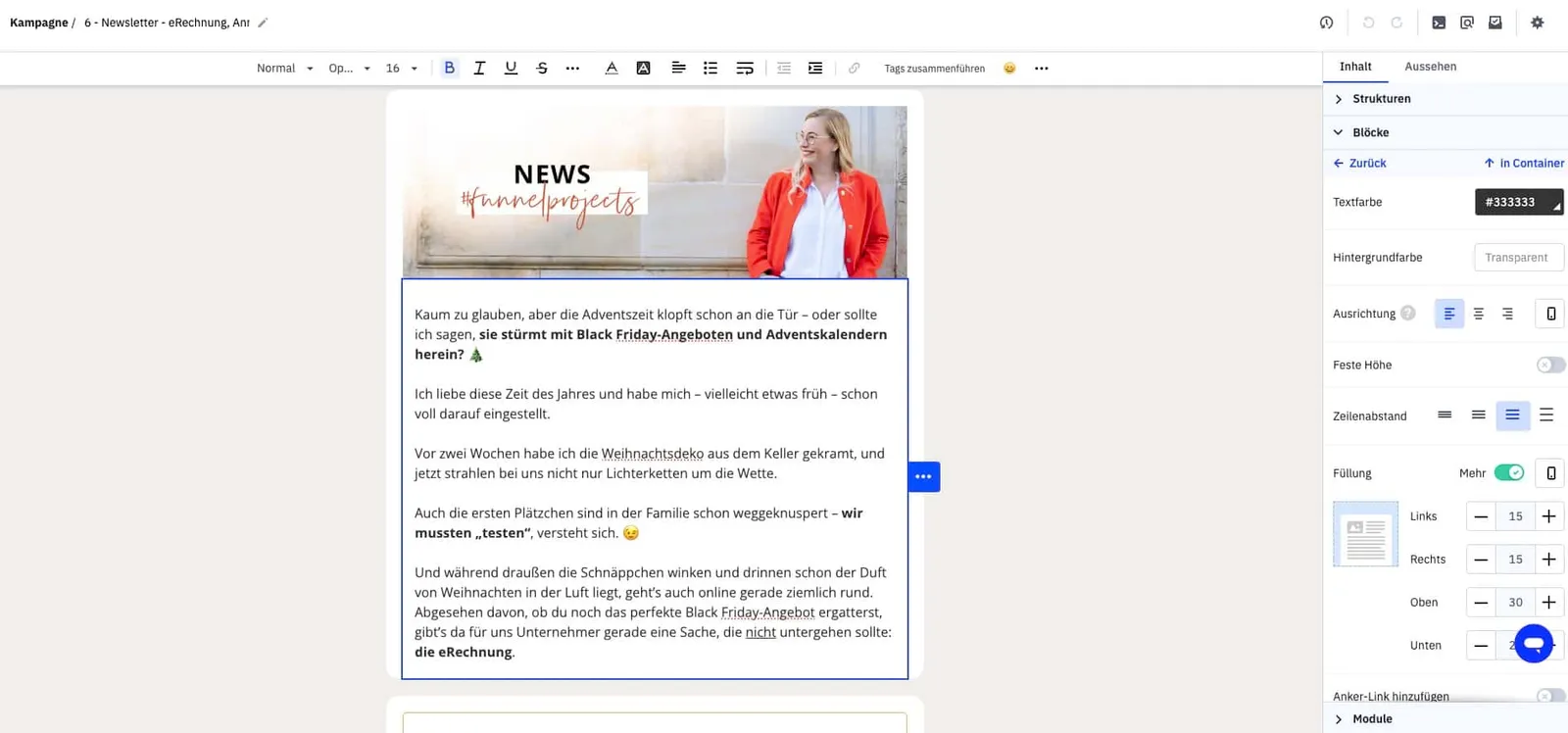The height and width of the screenshot is (733, 1568).
Task: Show the Ausrichtung help tooltip icon
Action: coord(1408,314)
